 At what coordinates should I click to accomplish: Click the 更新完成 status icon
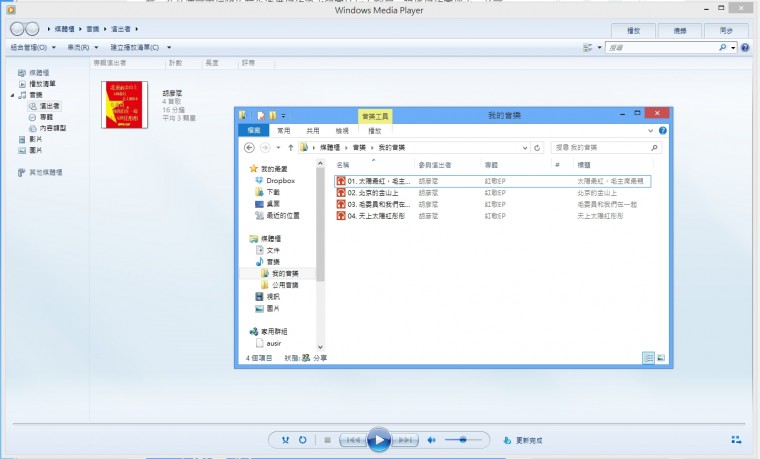[507, 440]
